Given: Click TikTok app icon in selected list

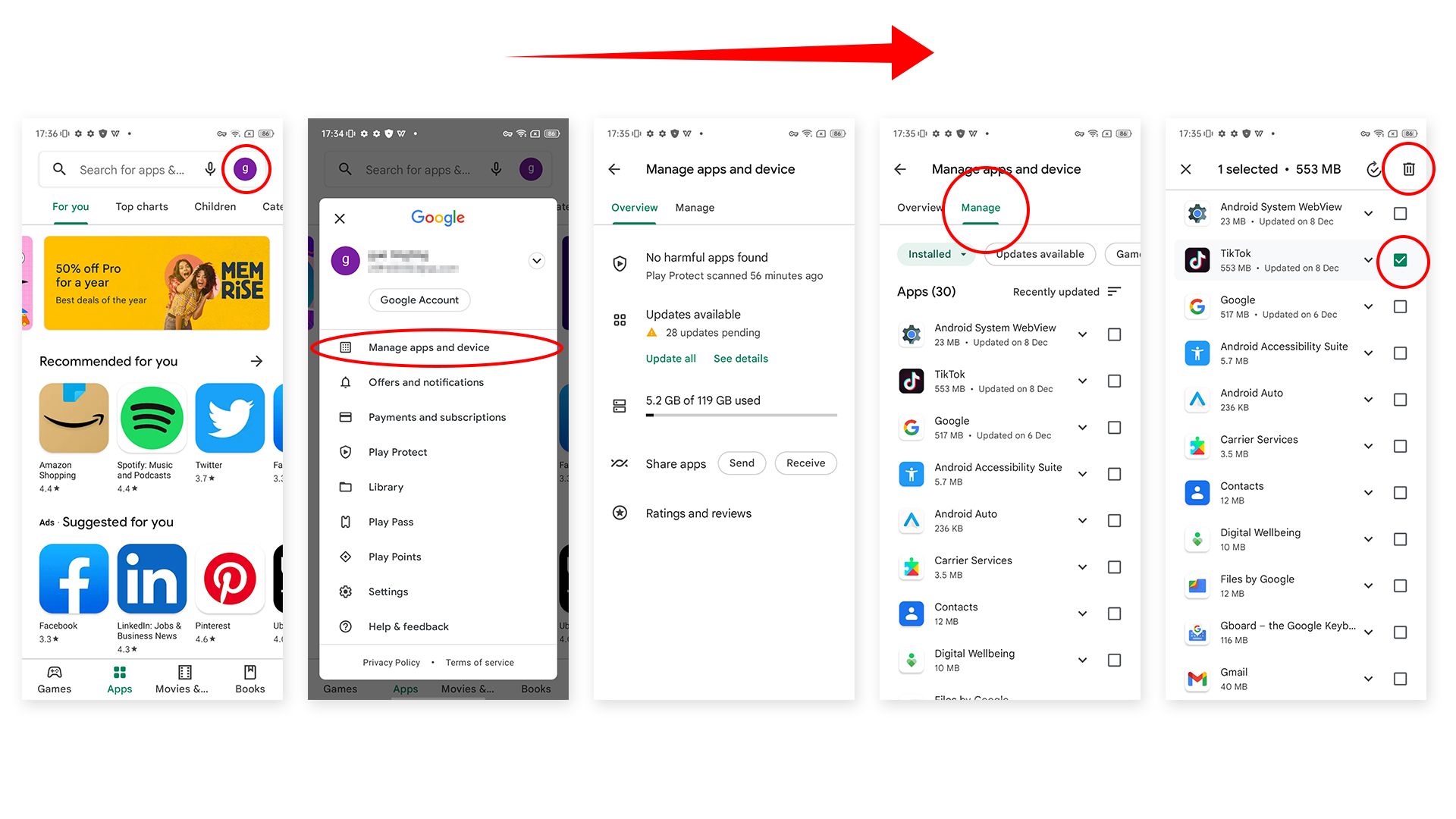Looking at the screenshot, I should click(1197, 260).
